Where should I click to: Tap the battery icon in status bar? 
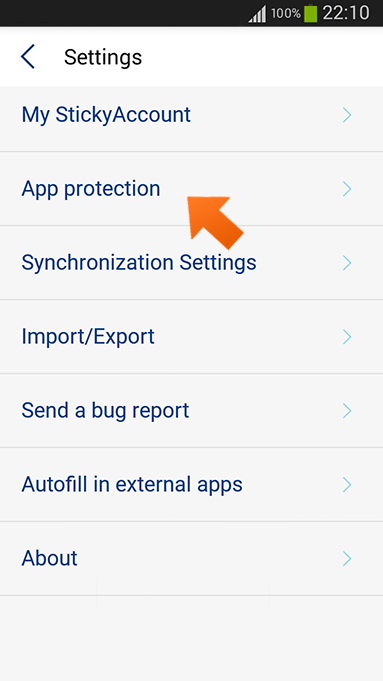[310, 13]
